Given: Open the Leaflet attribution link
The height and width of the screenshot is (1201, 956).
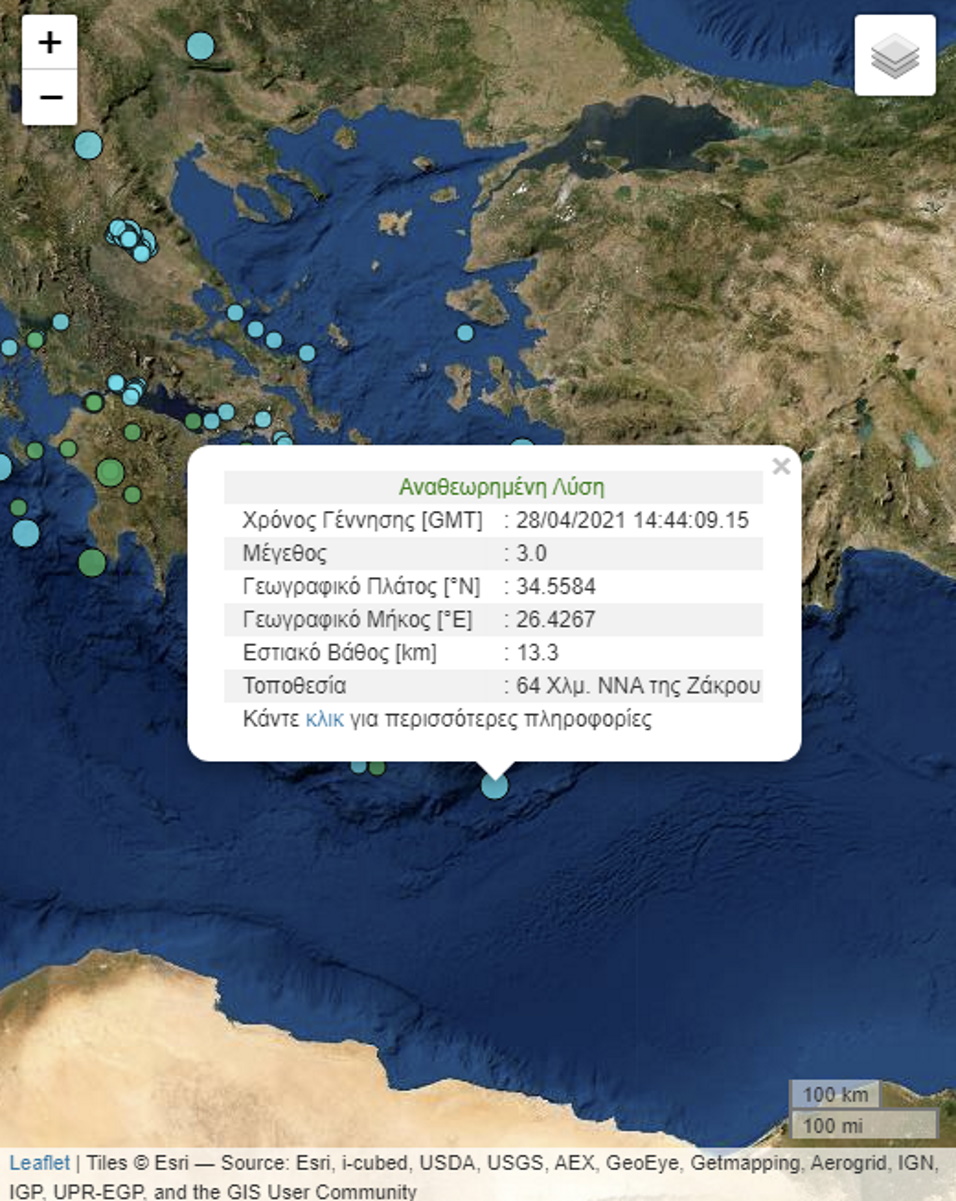Looking at the screenshot, I should [x=40, y=1162].
